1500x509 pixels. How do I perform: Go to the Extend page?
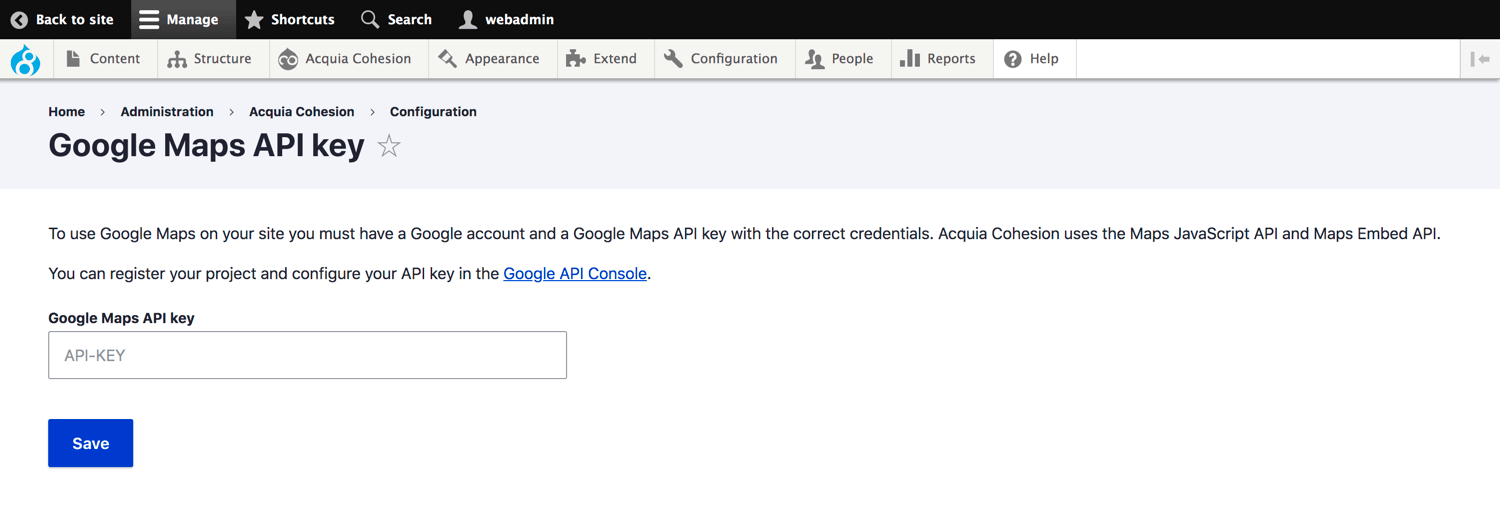[602, 59]
